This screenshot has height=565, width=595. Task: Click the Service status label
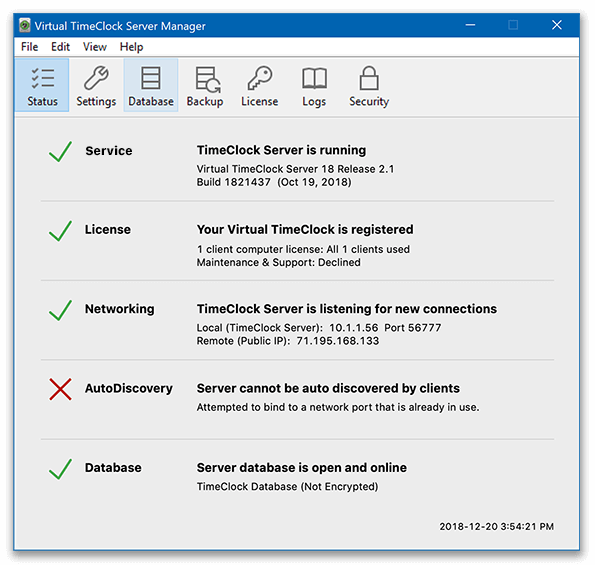[109, 151]
